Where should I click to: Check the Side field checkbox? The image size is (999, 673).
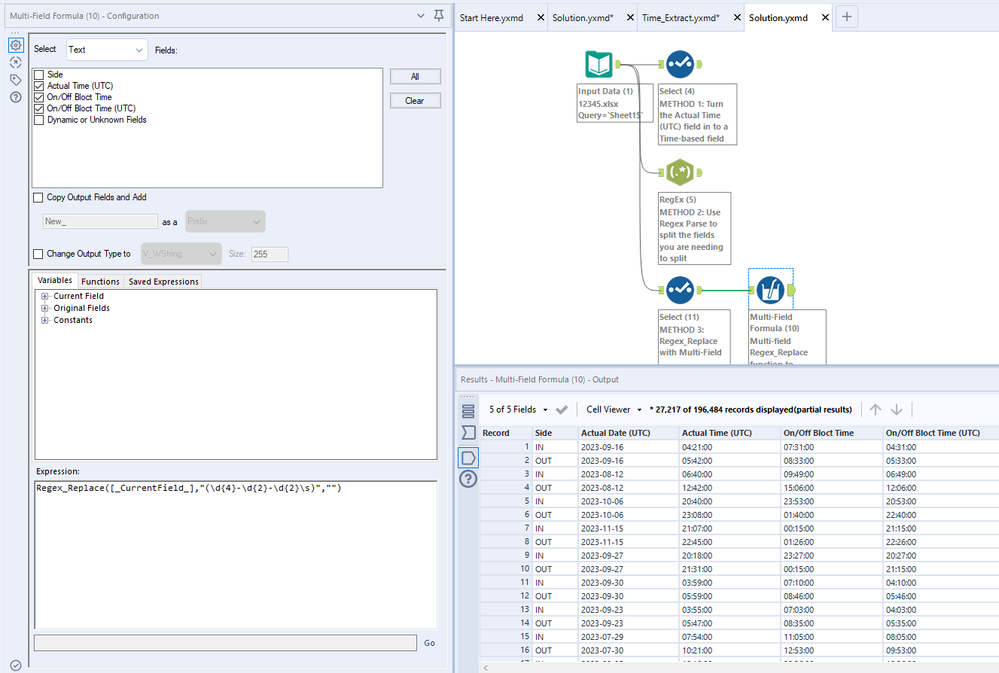(x=39, y=75)
